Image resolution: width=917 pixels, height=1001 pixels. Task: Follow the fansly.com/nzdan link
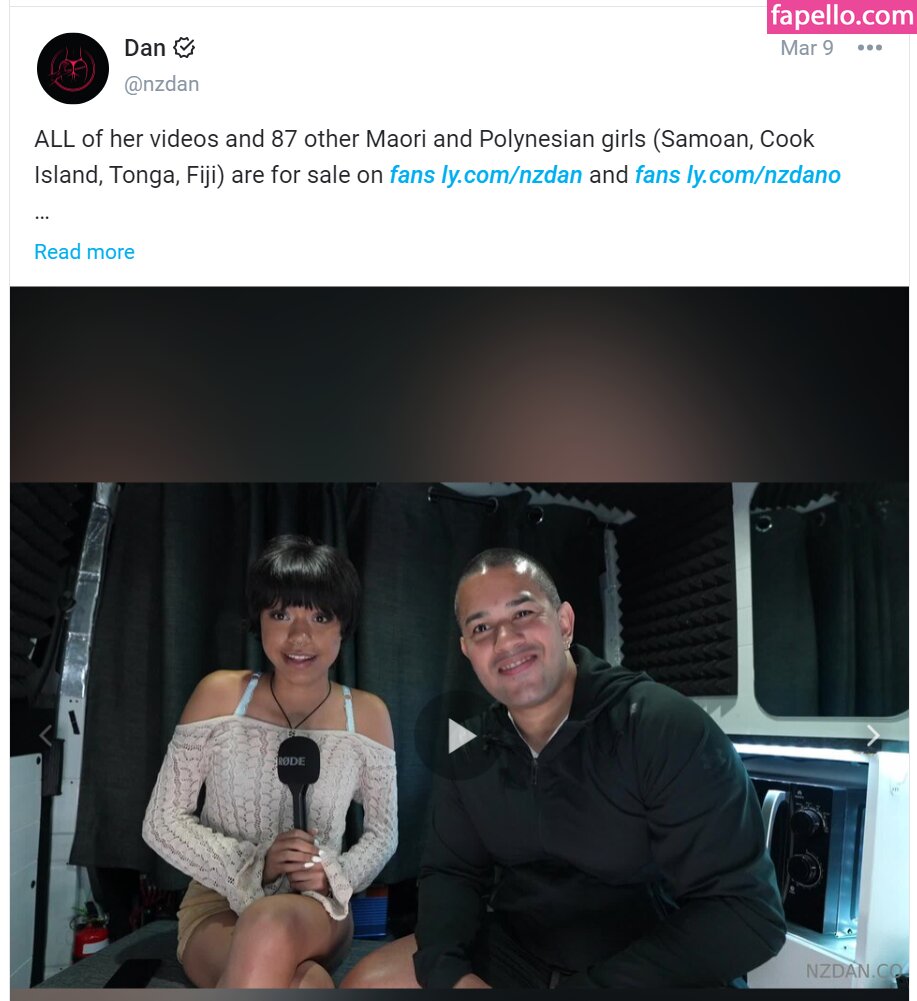(x=486, y=175)
